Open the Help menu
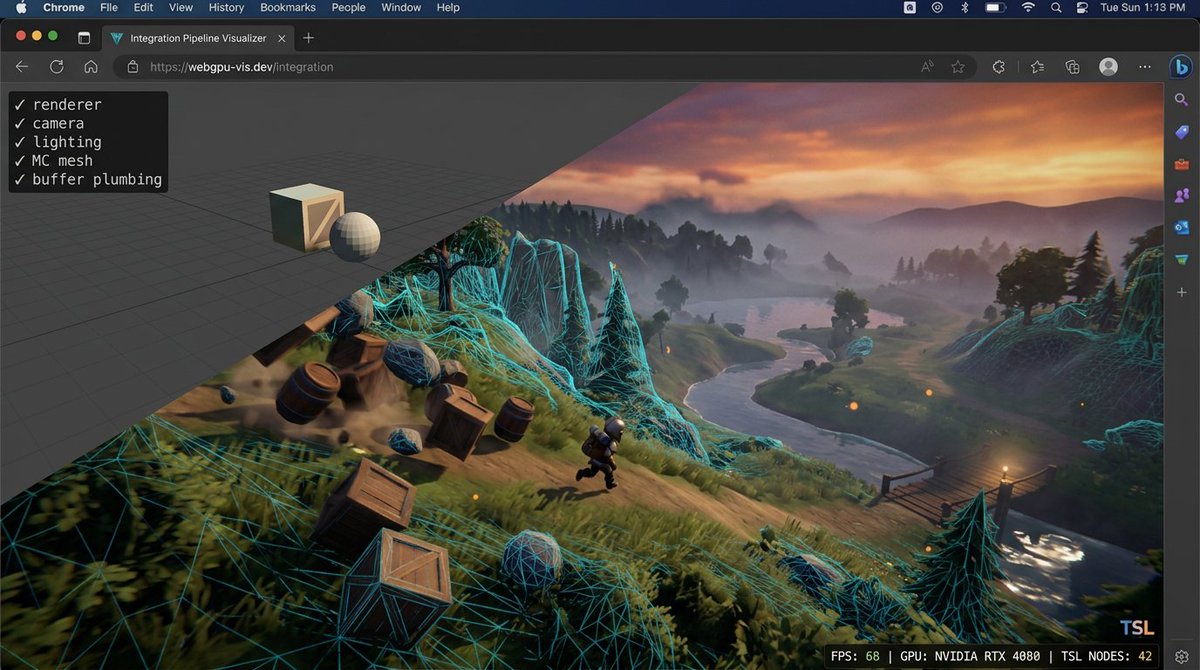The height and width of the screenshot is (670, 1200). (x=448, y=7)
